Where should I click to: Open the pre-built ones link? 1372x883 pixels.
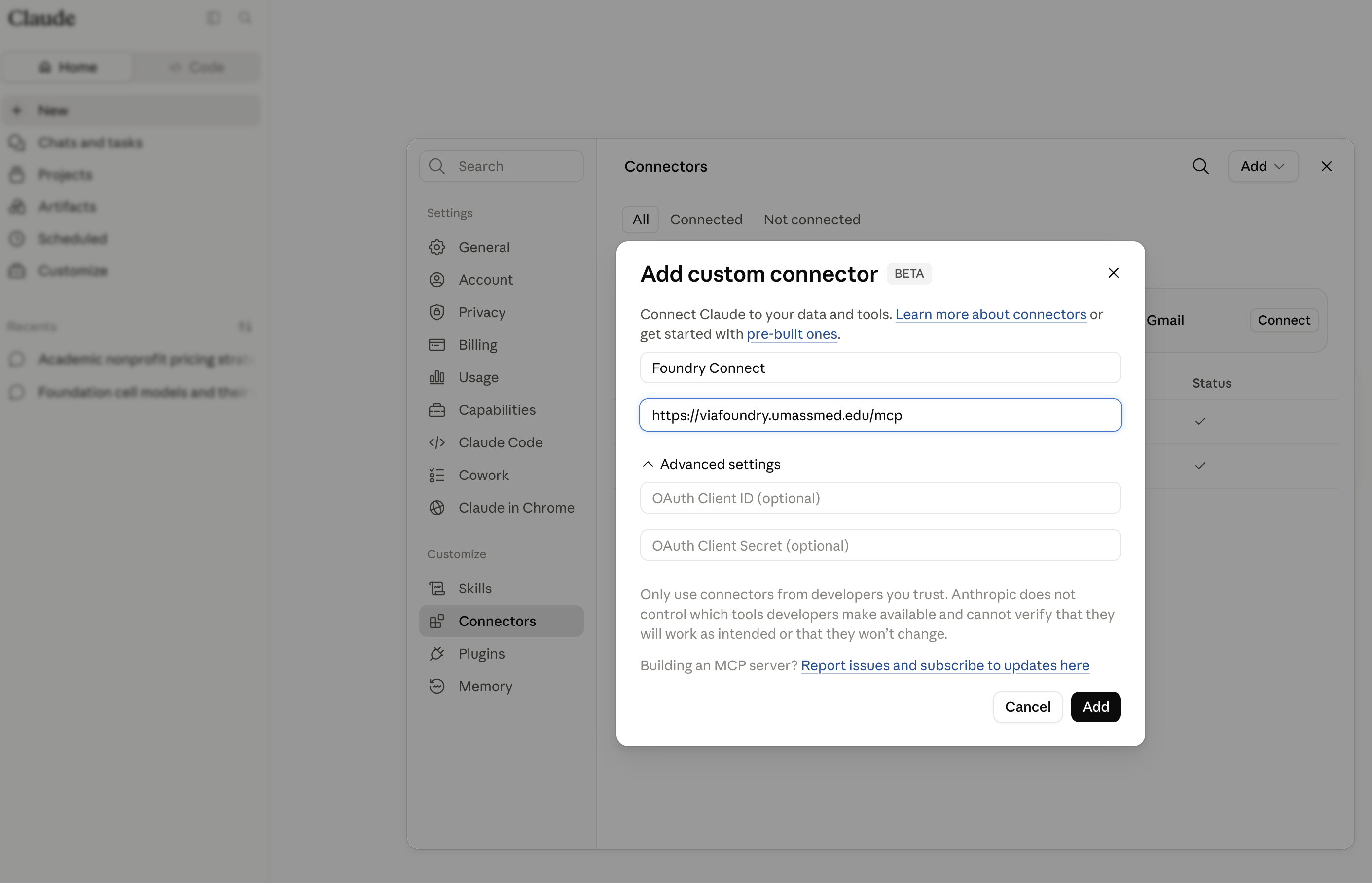pos(792,334)
